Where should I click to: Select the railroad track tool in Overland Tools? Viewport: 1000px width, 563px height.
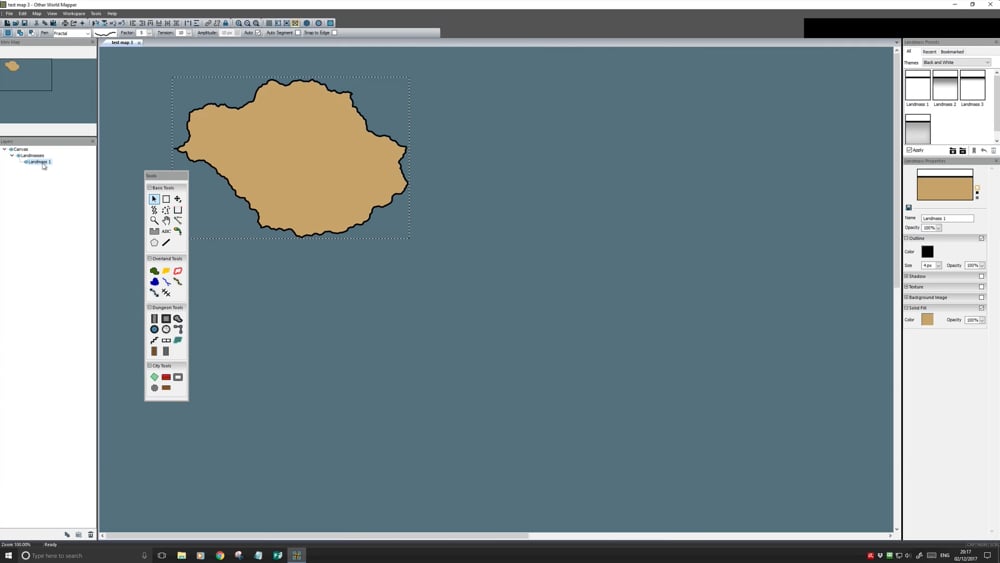(x=166, y=293)
